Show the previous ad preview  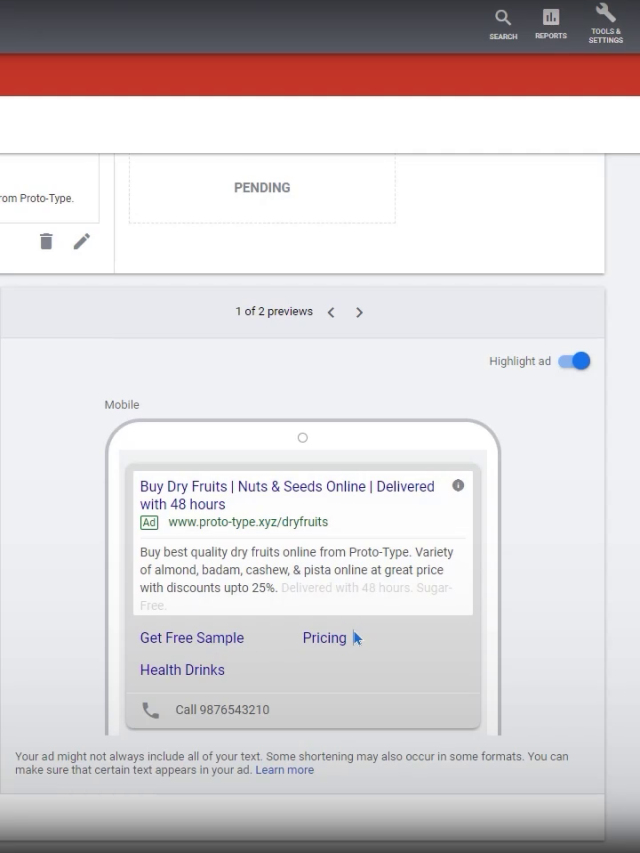[331, 312]
